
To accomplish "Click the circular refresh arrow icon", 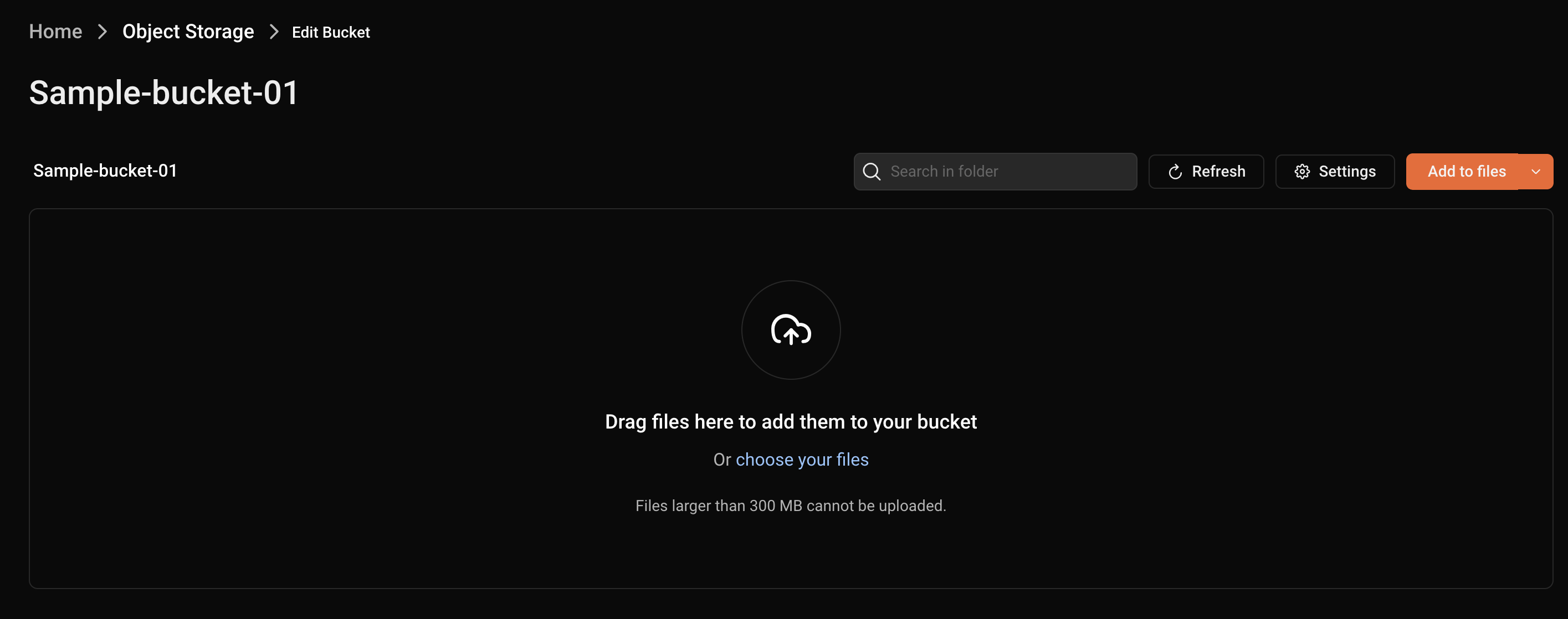I will click(1175, 172).
